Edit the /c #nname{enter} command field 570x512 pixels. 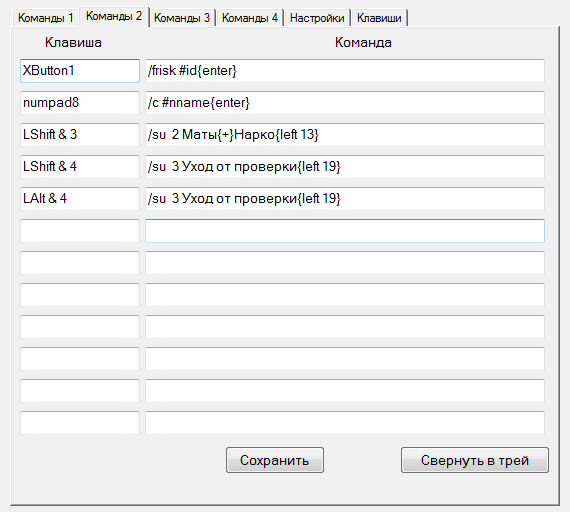click(345, 103)
